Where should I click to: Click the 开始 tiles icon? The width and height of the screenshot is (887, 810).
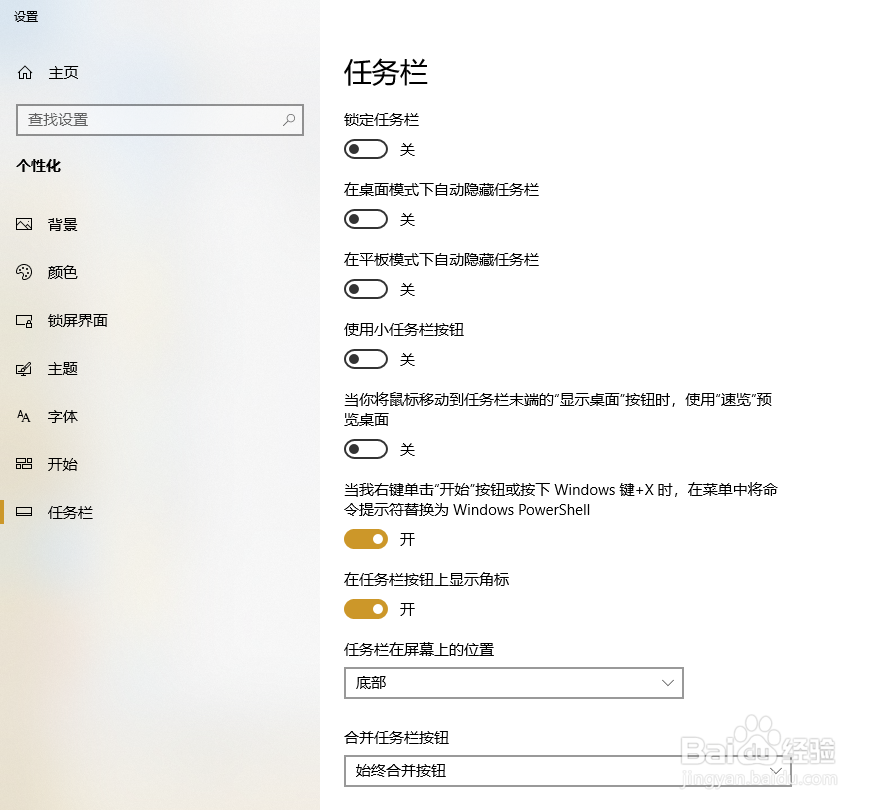[x=24, y=464]
